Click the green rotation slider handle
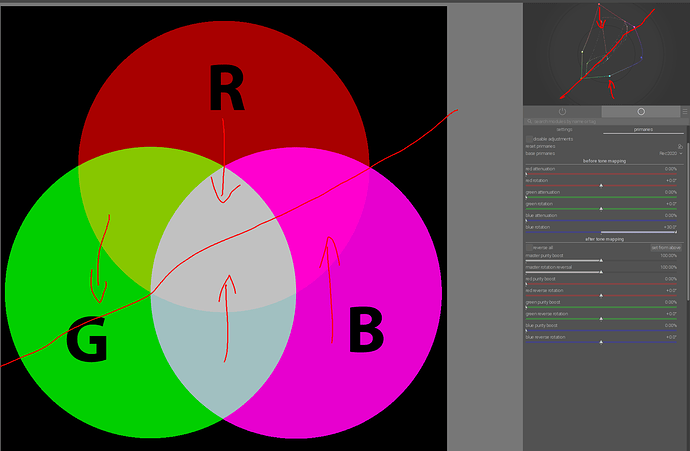This screenshot has width=690, height=451. point(601,209)
